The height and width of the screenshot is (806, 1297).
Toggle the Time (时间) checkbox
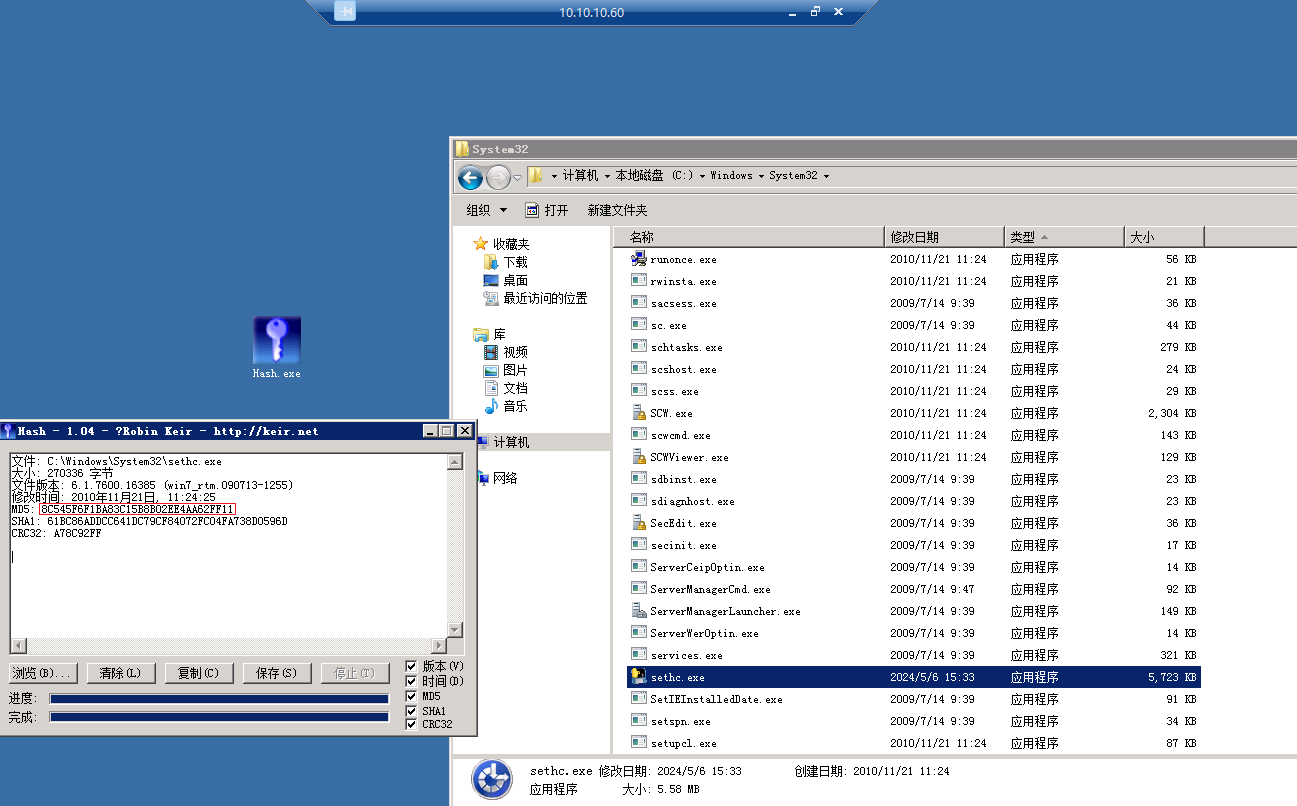pyautogui.click(x=412, y=681)
